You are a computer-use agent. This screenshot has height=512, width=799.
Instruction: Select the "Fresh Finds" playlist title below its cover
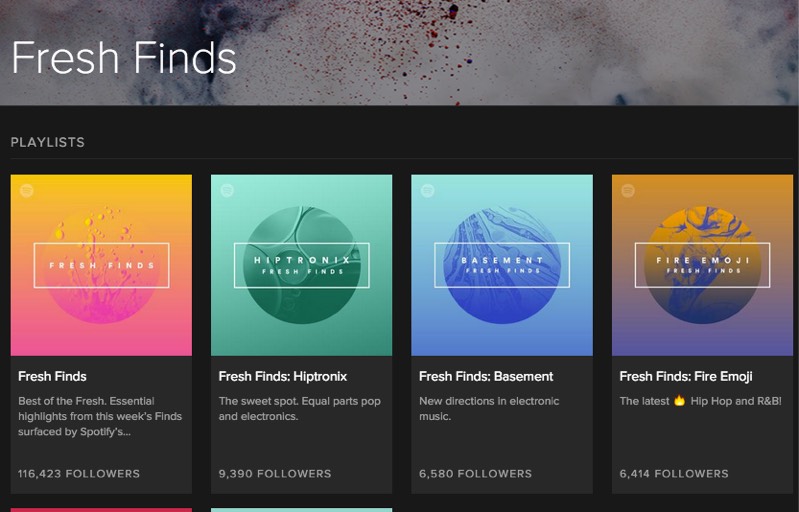point(52,376)
